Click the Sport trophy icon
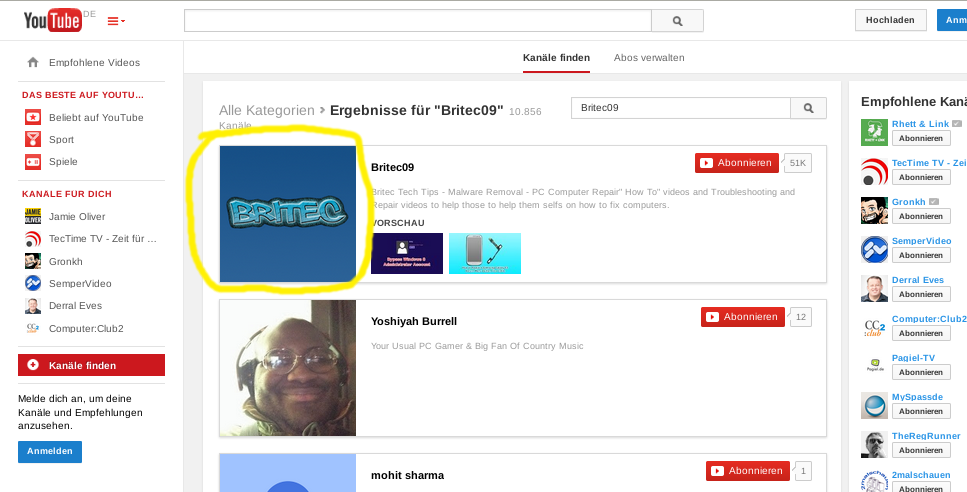 click(33, 139)
